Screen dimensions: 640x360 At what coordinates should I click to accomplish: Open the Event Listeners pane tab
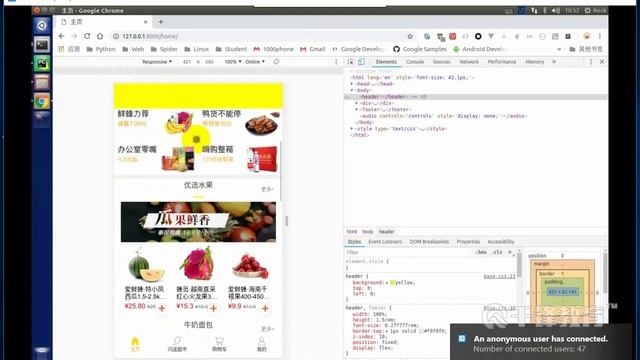click(385, 242)
